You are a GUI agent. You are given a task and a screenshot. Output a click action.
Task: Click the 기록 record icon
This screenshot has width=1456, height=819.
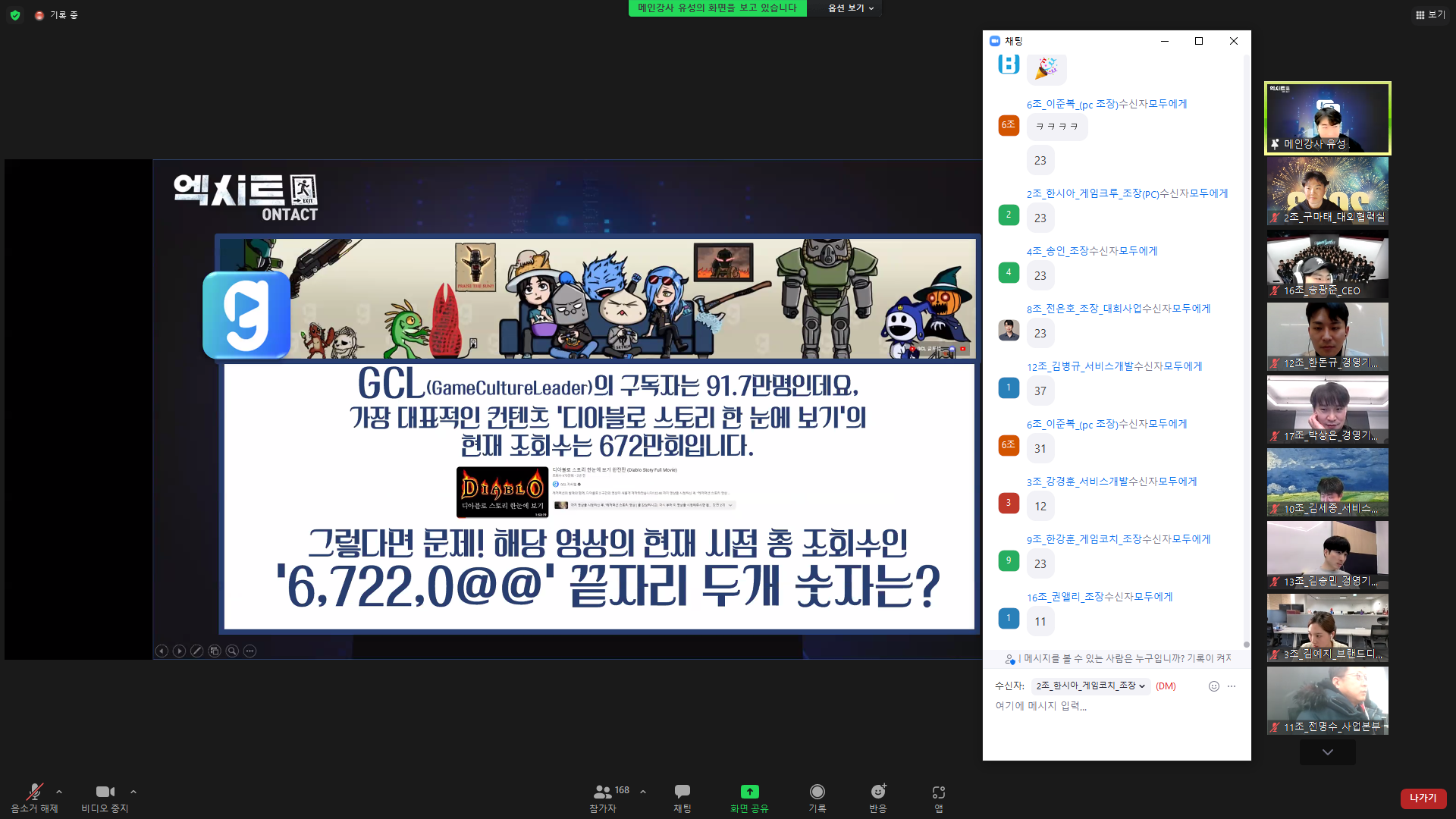pos(817,792)
